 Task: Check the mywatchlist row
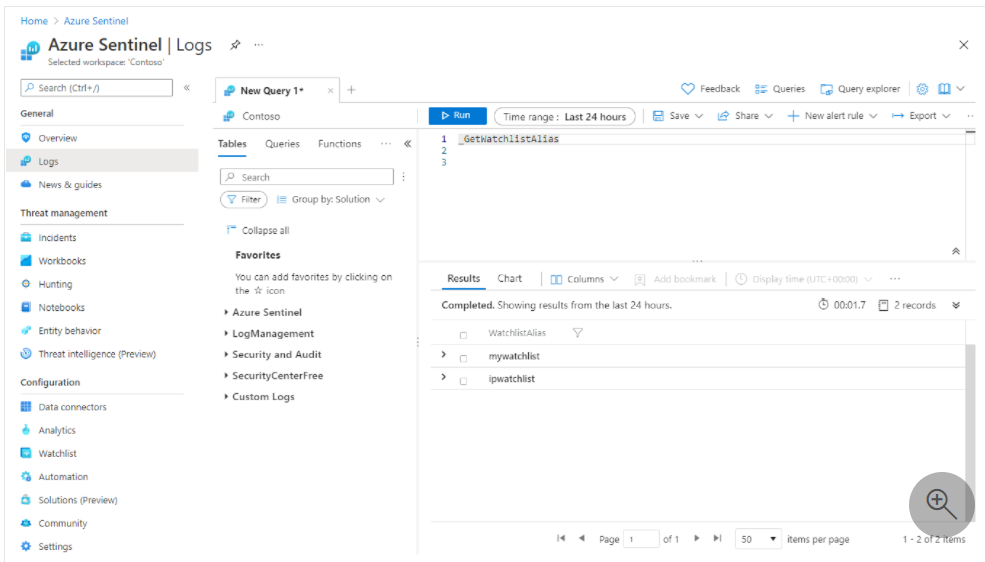click(464, 358)
